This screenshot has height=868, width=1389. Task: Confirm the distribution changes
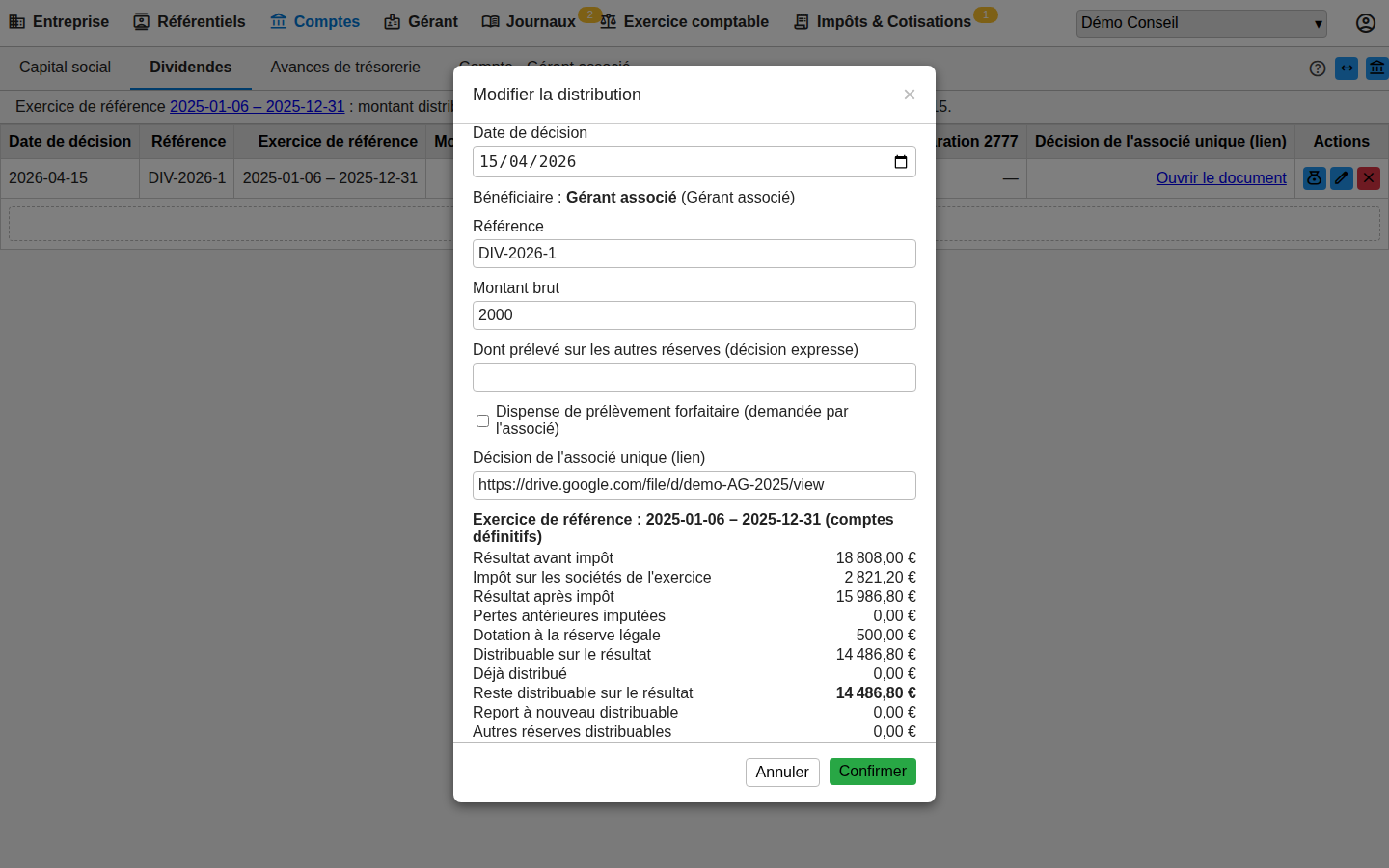(873, 772)
